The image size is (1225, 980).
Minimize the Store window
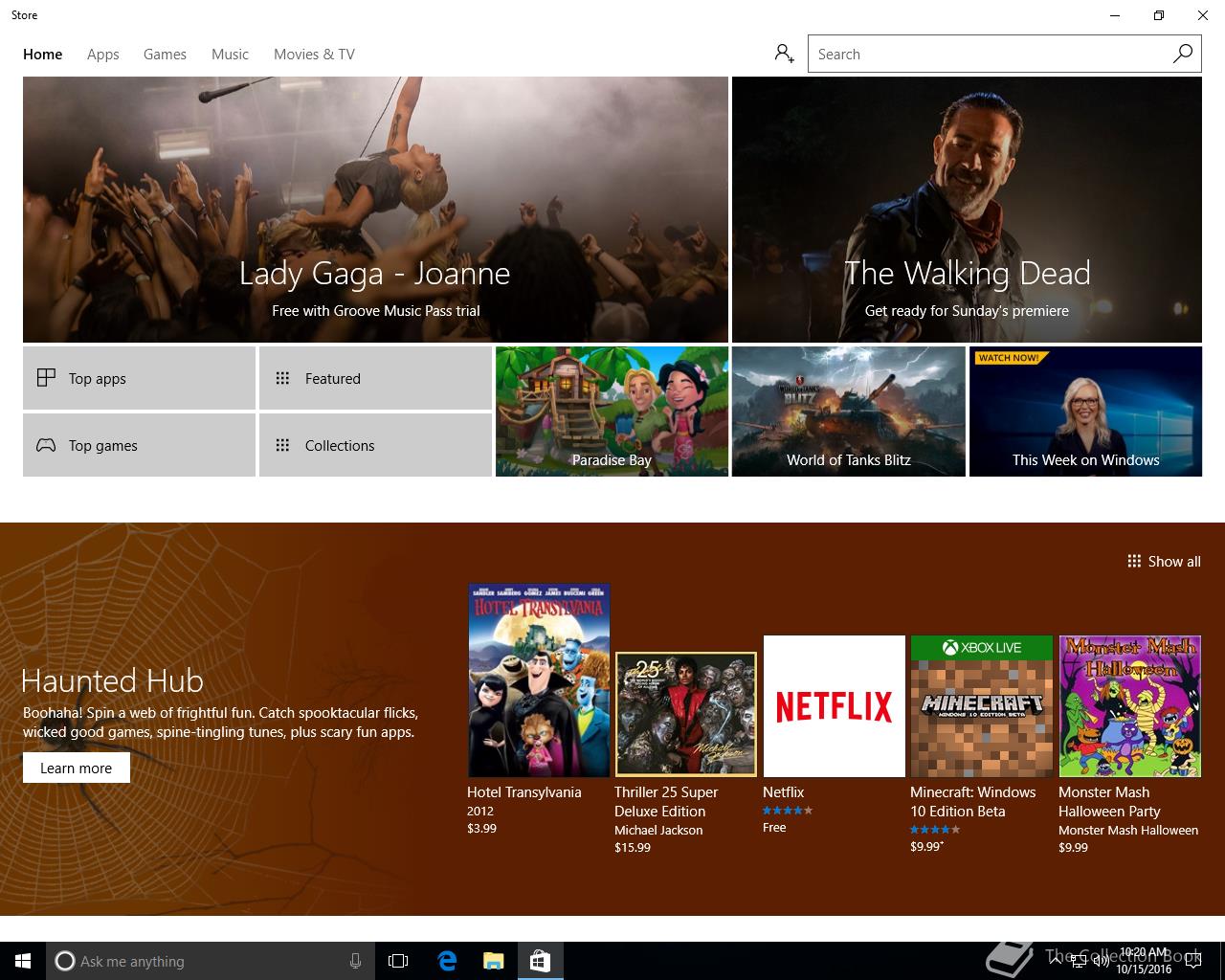point(1115,15)
